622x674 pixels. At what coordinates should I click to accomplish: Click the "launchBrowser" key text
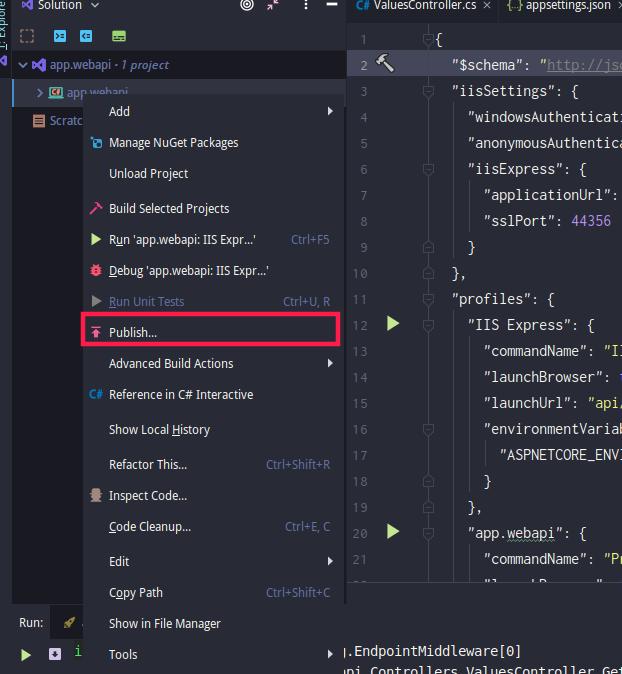(546, 377)
